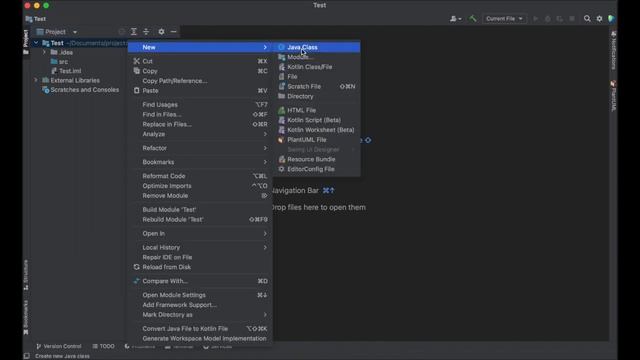Select the src folder in tree

pos(60,62)
